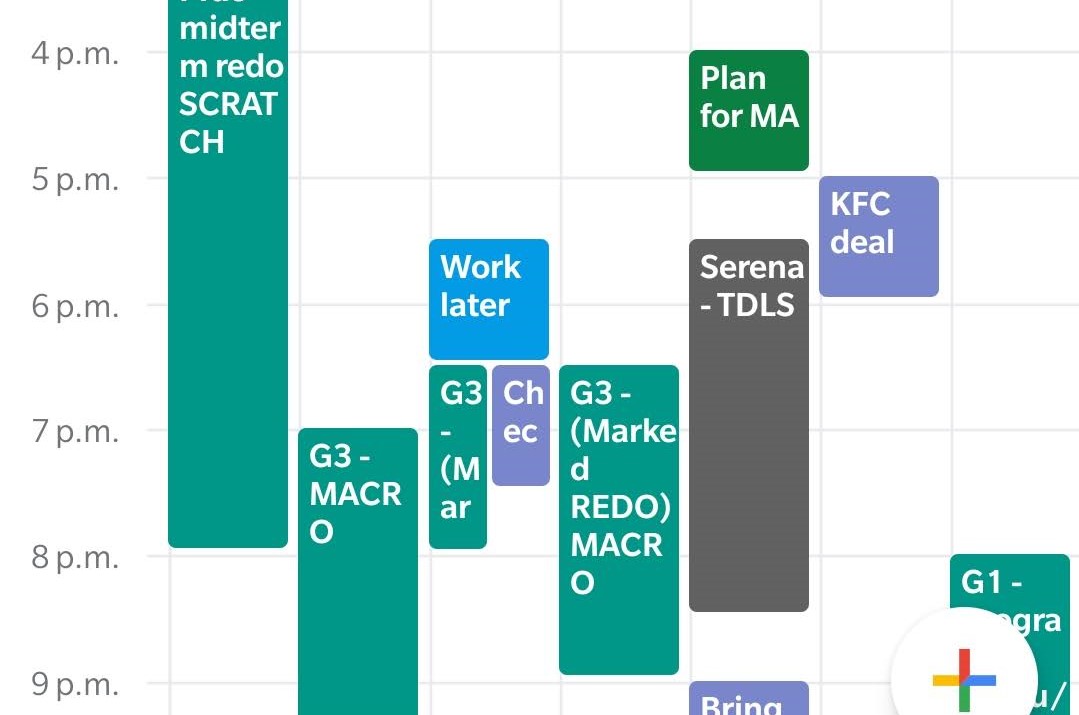Open the Plan for MA event

749,110
